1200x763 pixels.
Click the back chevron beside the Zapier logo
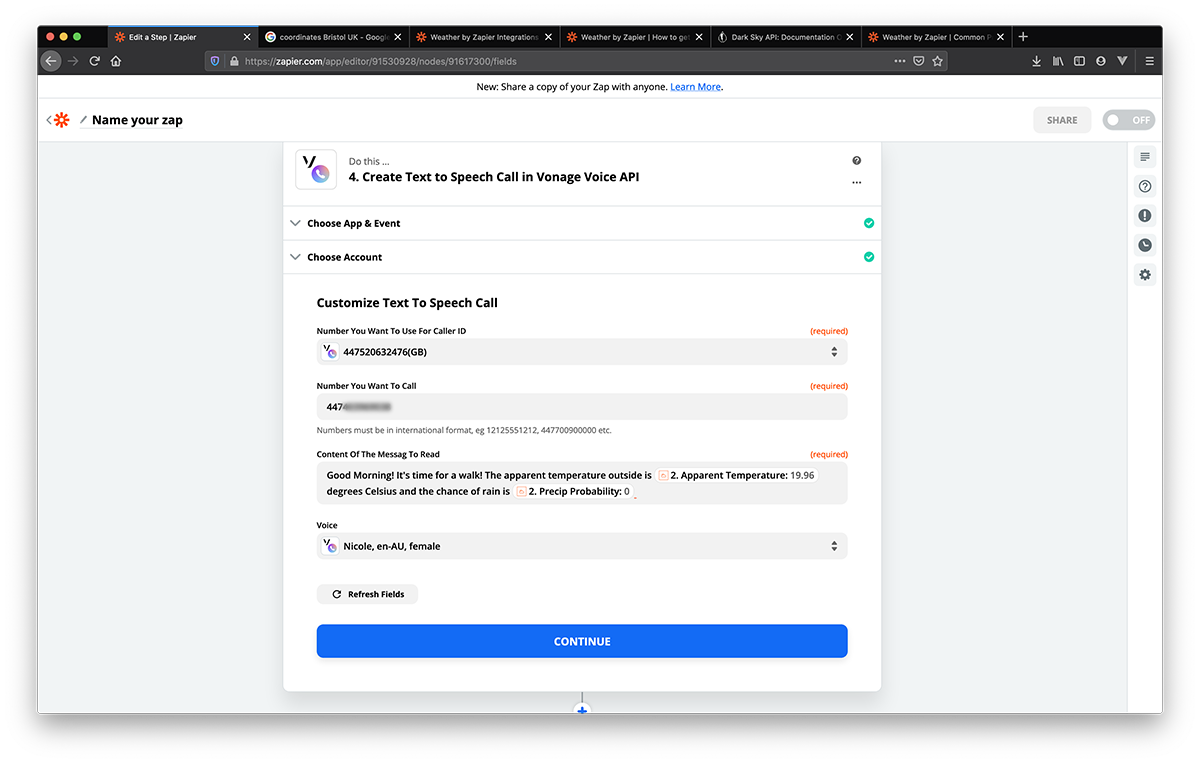(49, 120)
